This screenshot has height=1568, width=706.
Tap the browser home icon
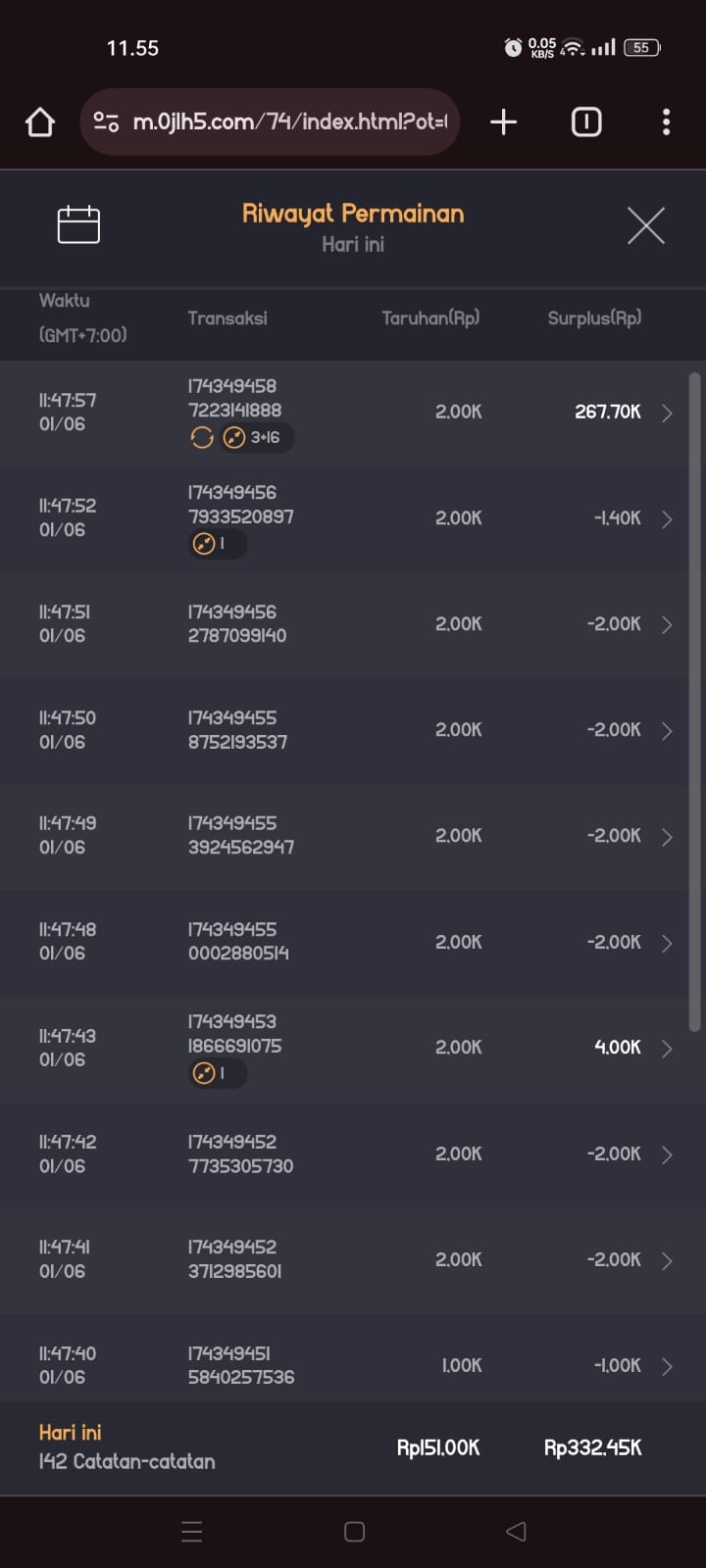40,122
